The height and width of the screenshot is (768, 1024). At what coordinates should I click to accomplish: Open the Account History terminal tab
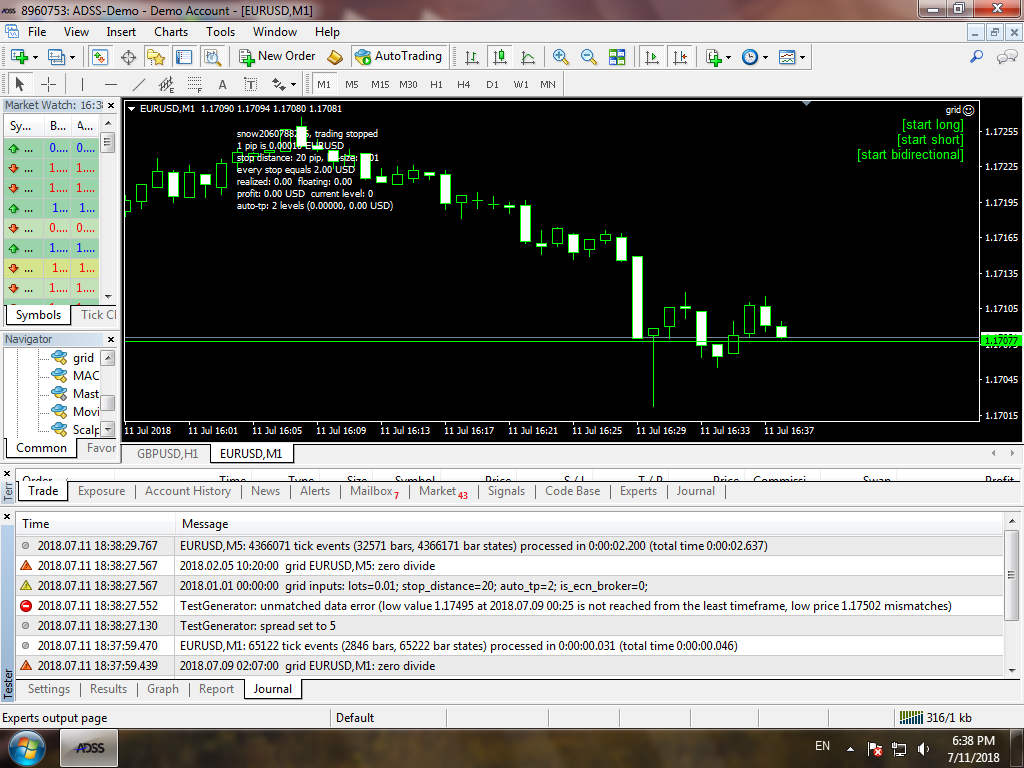187,491
